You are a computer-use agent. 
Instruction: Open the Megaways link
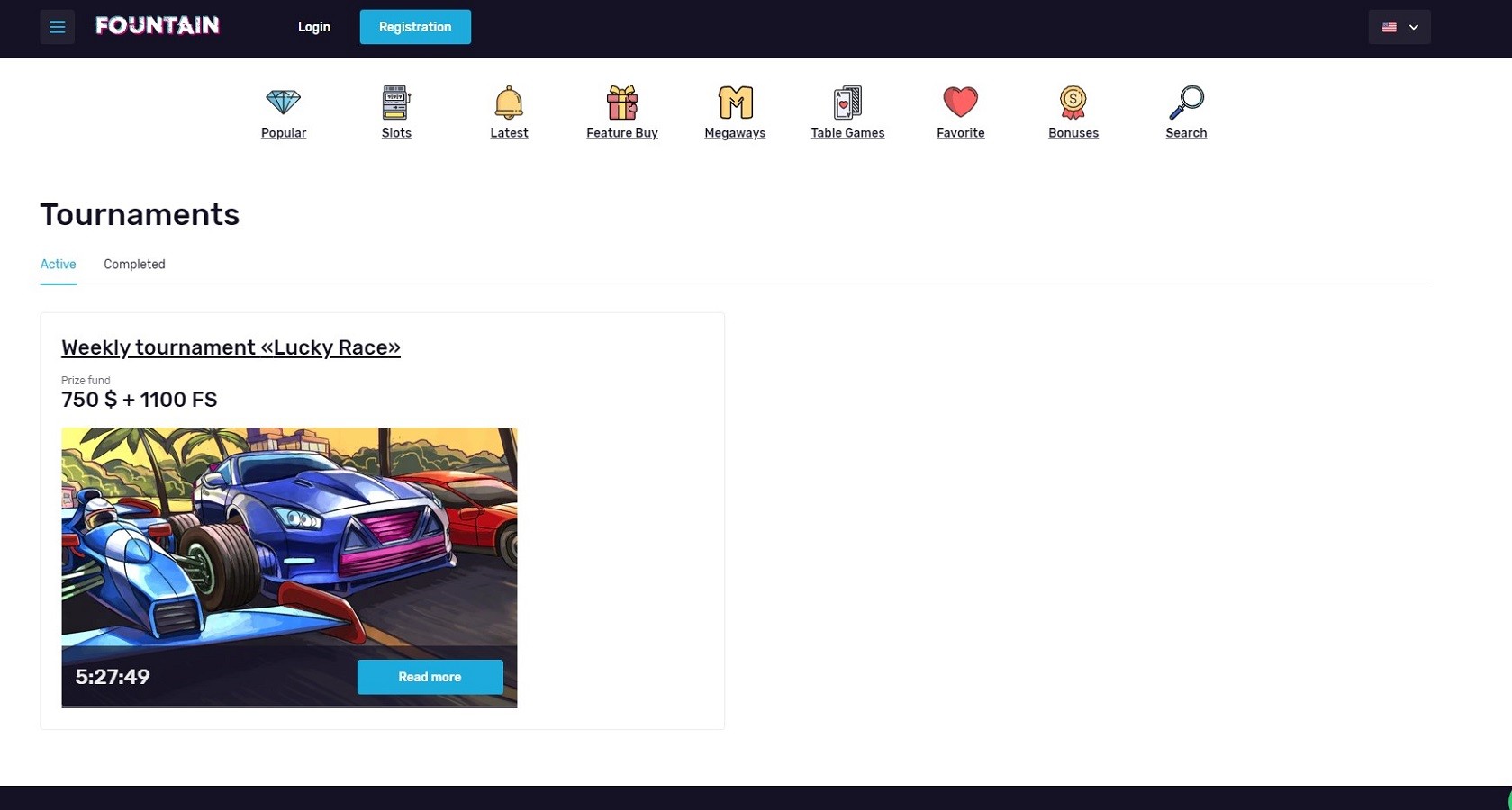735,133
